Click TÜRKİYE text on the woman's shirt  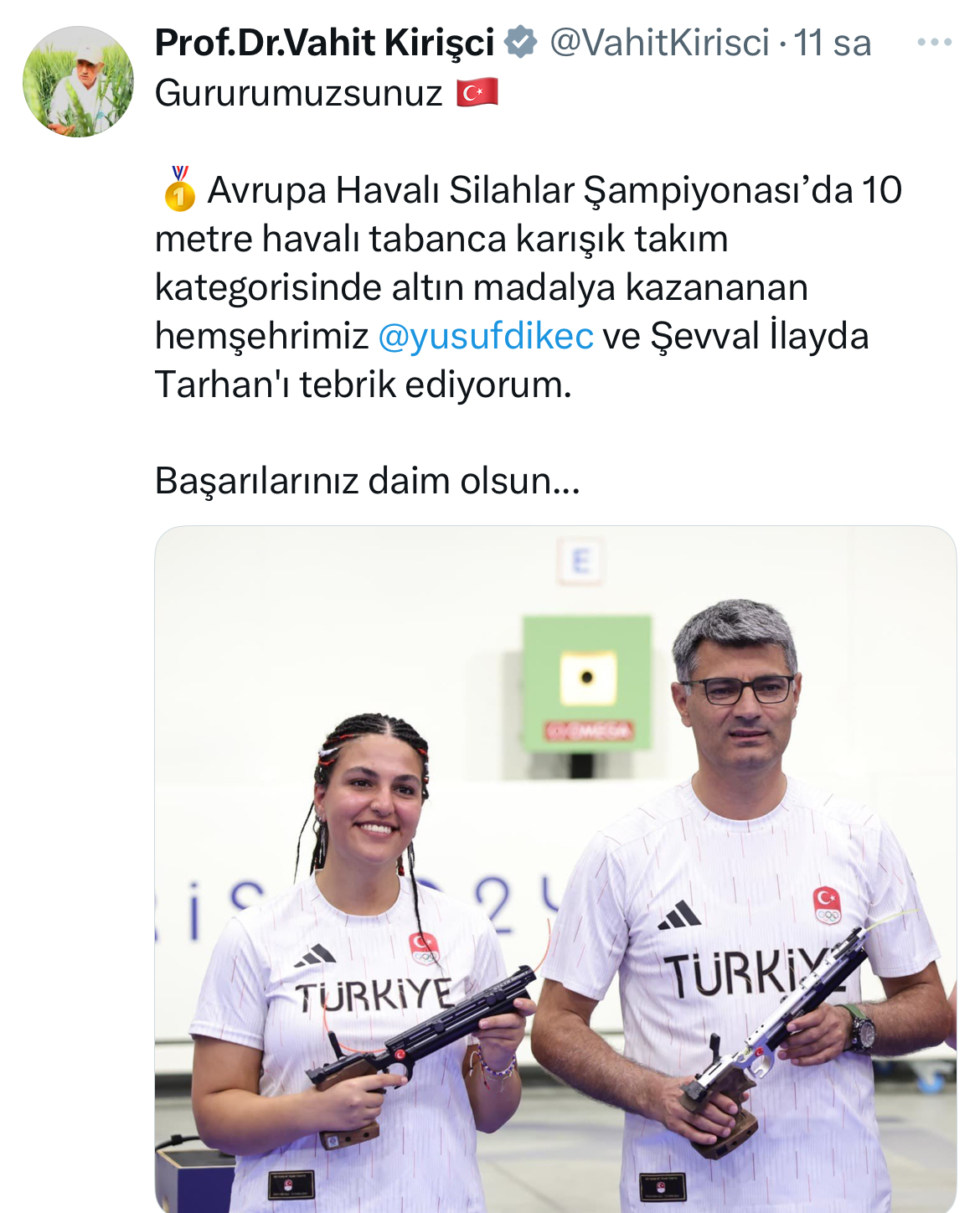click(374, 995)
